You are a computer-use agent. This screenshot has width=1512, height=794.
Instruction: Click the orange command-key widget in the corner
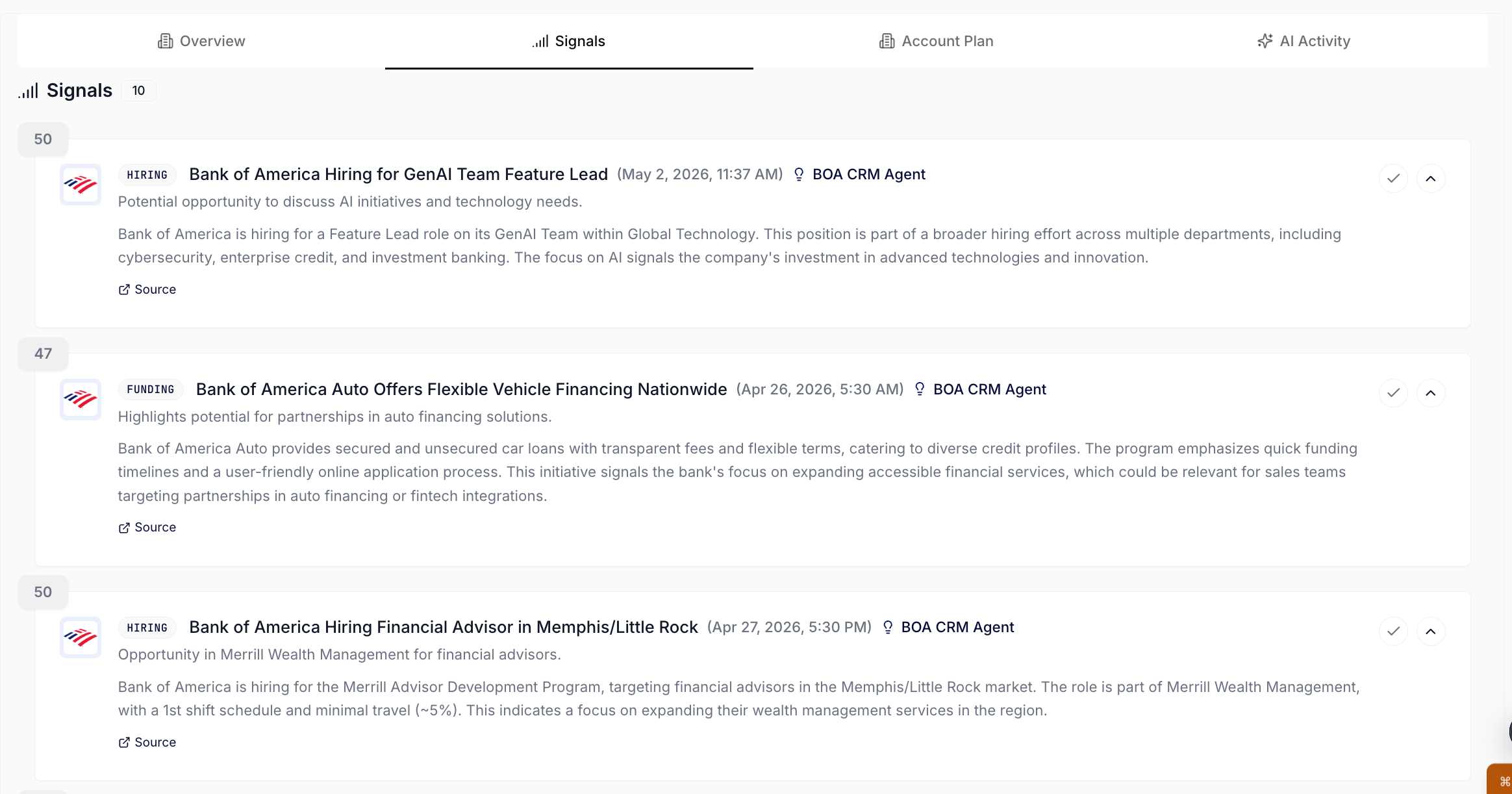pyautogui.click(x=1501, y=780)
